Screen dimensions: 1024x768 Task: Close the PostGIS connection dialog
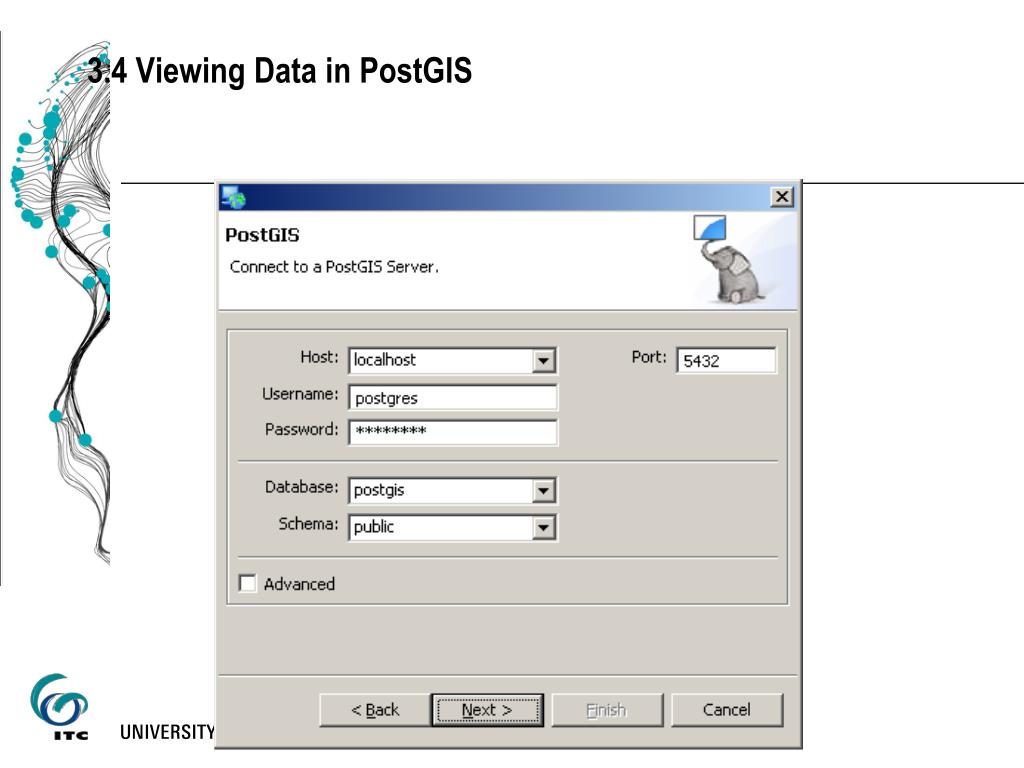782,197
